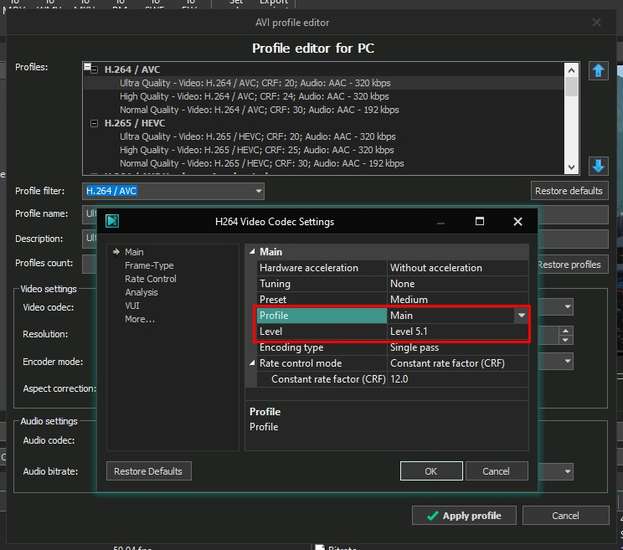Move profile down with blue down arrow
The image size is (623, 550).
click(x=598, y=165)
